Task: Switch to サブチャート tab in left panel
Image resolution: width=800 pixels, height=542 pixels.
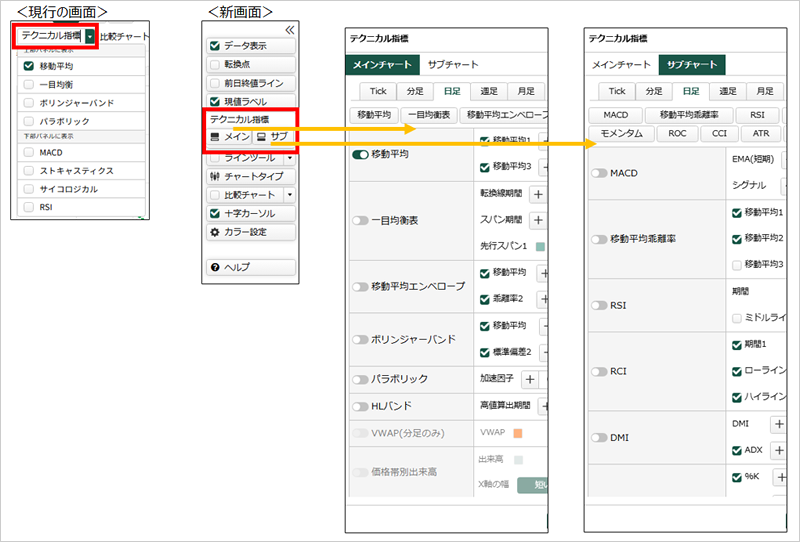Action: [453, 65]
